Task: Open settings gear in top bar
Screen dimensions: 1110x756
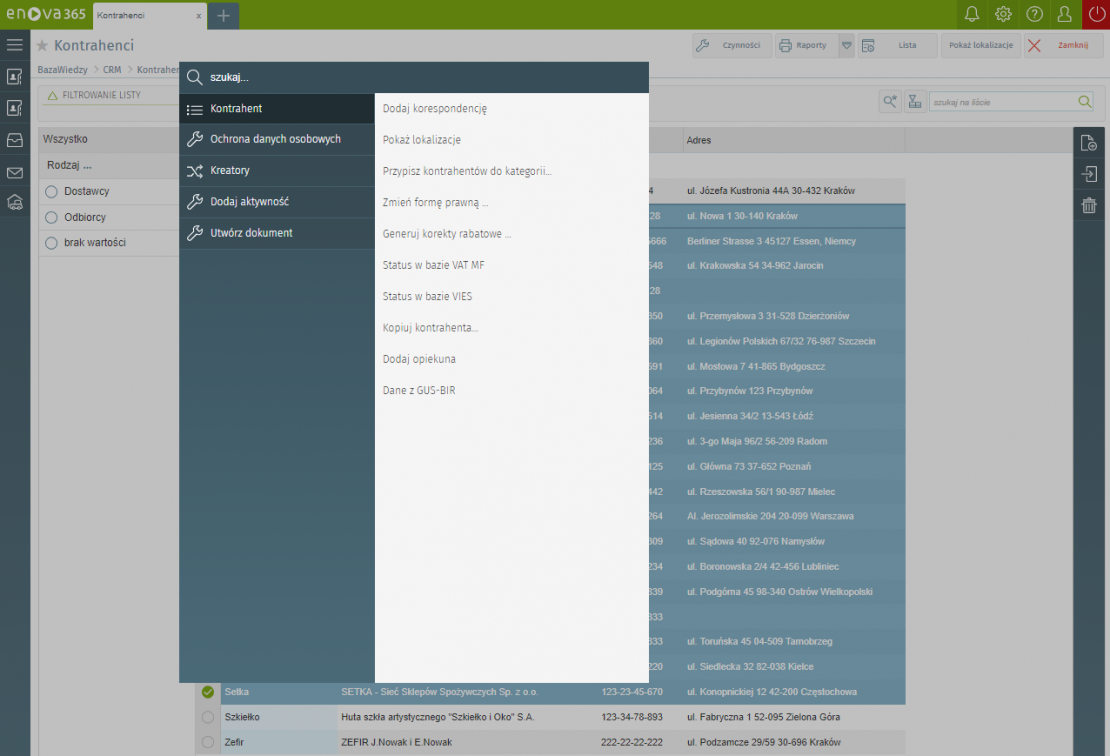Action: tap(1003, 14)
